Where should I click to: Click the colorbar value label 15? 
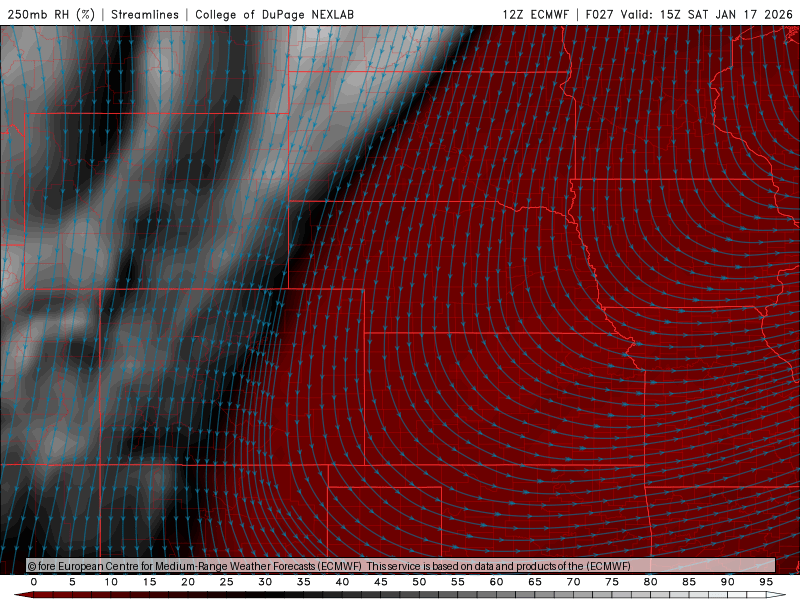(149, 582)
